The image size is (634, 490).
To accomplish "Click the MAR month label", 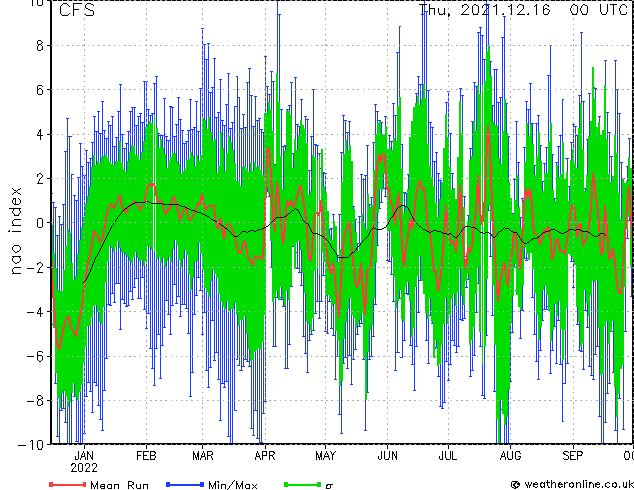I will coord(203,456).
